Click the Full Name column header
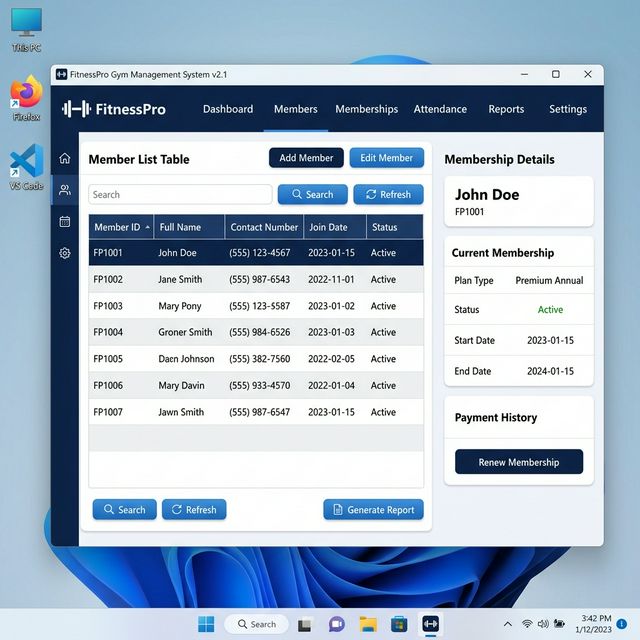Viewport: 640px width, 640px height. [189, 227]
